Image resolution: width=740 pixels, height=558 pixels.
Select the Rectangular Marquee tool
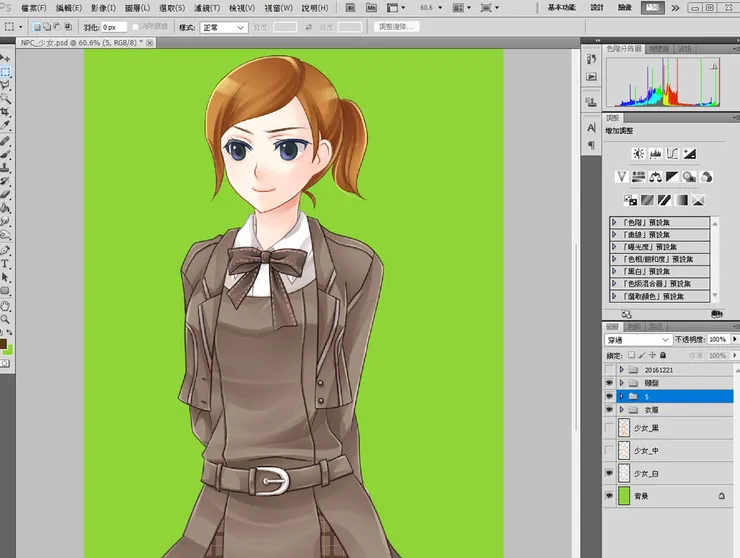click(5, 72)
